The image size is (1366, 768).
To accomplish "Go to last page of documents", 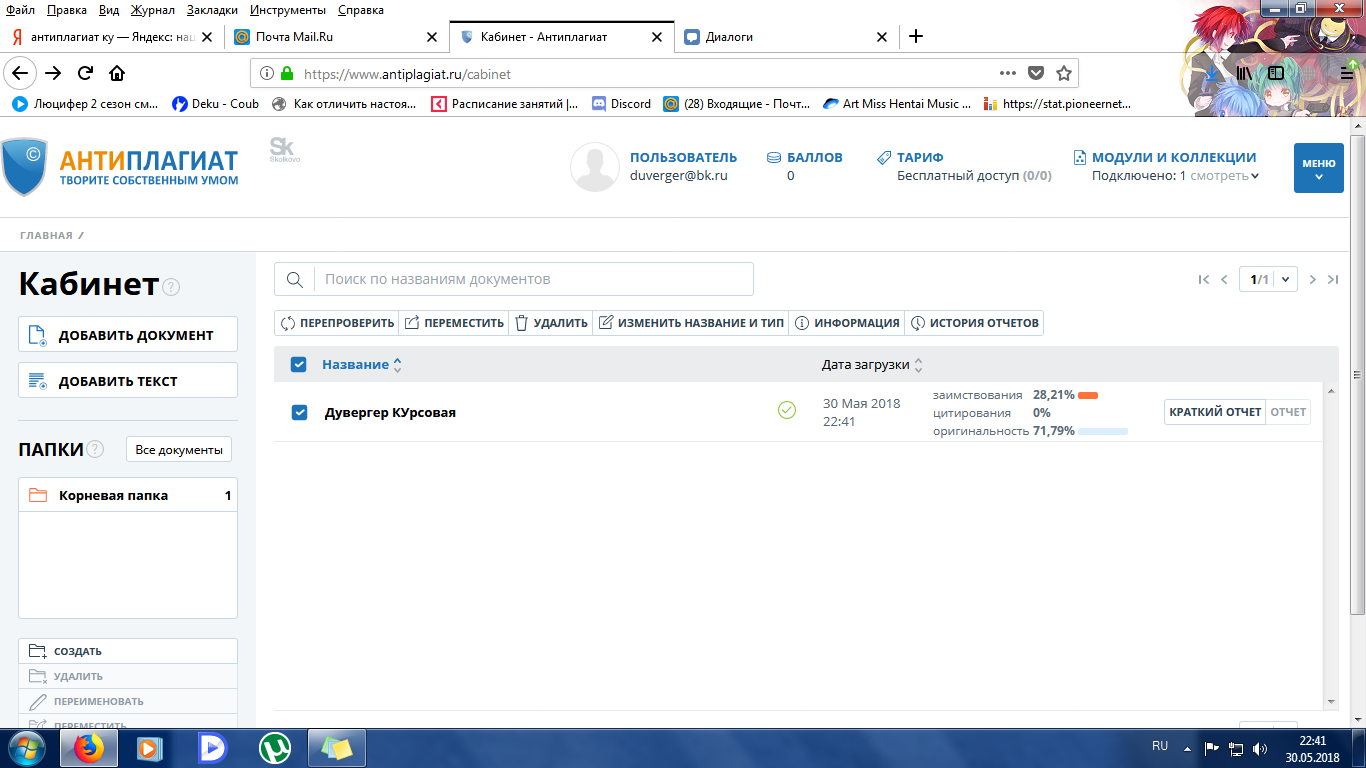I will (x=1333, y=280).
